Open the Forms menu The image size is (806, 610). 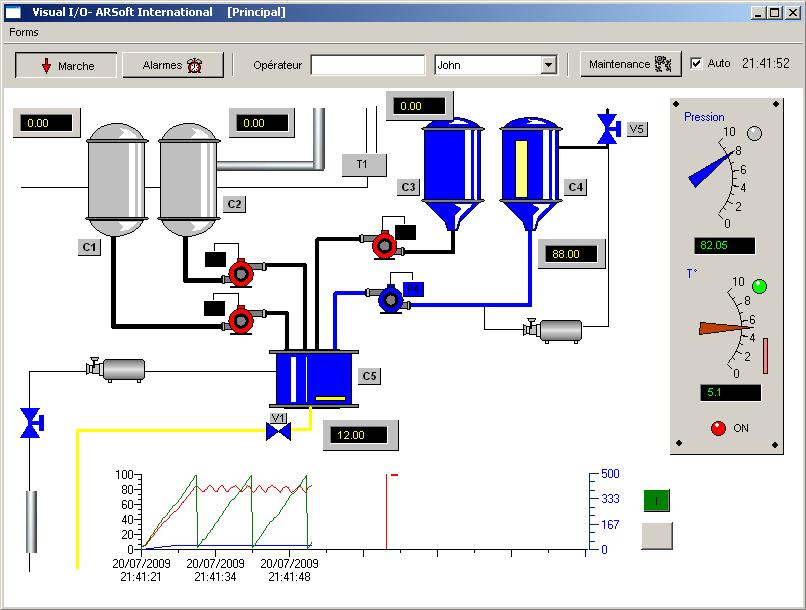tap(24, 32)
